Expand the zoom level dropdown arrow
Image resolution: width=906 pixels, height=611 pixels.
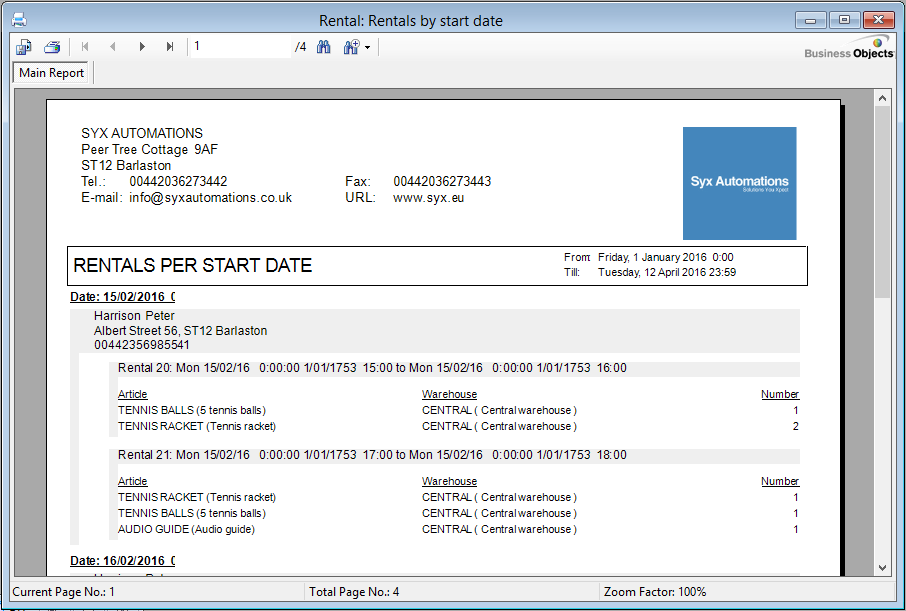click(x=368, y=48)
